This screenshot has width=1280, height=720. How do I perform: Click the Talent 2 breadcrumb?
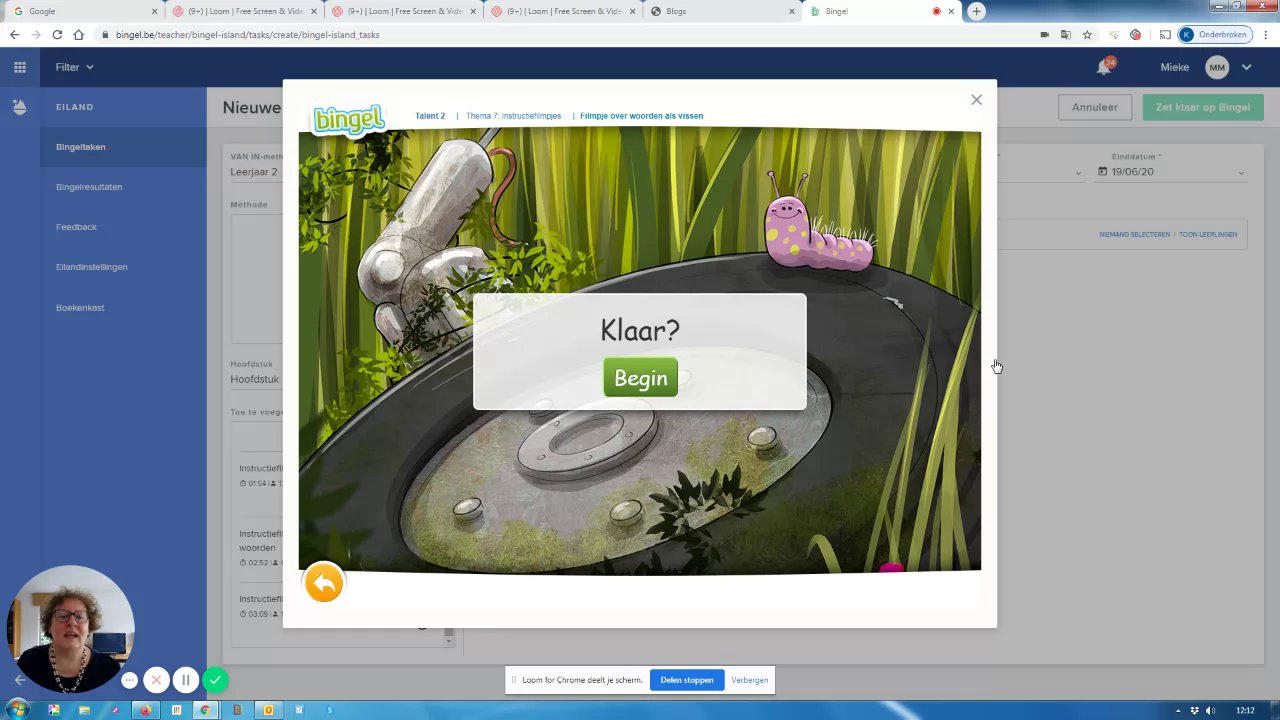(430, 116)
